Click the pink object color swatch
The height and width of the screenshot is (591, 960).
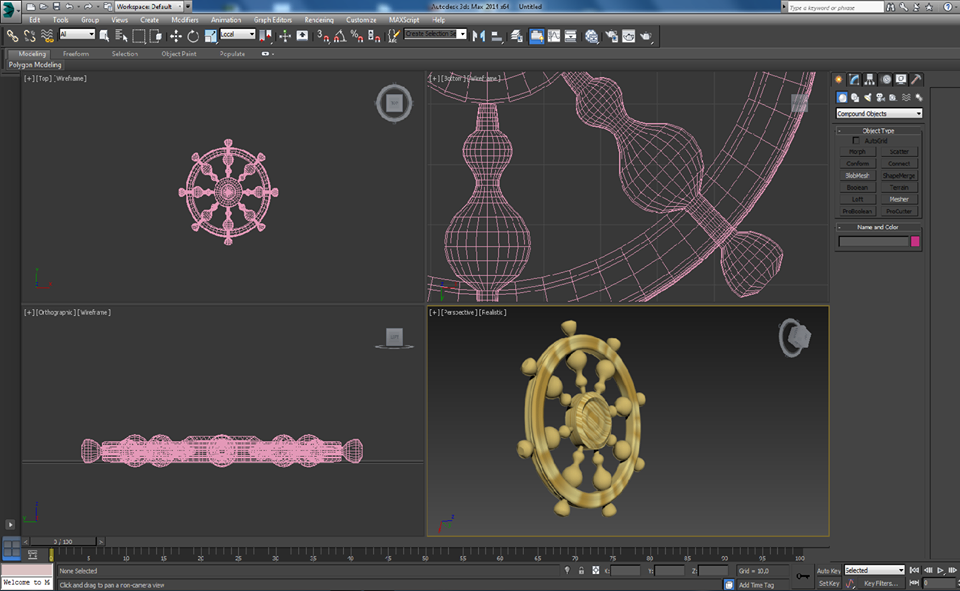[x=915, y=241]
